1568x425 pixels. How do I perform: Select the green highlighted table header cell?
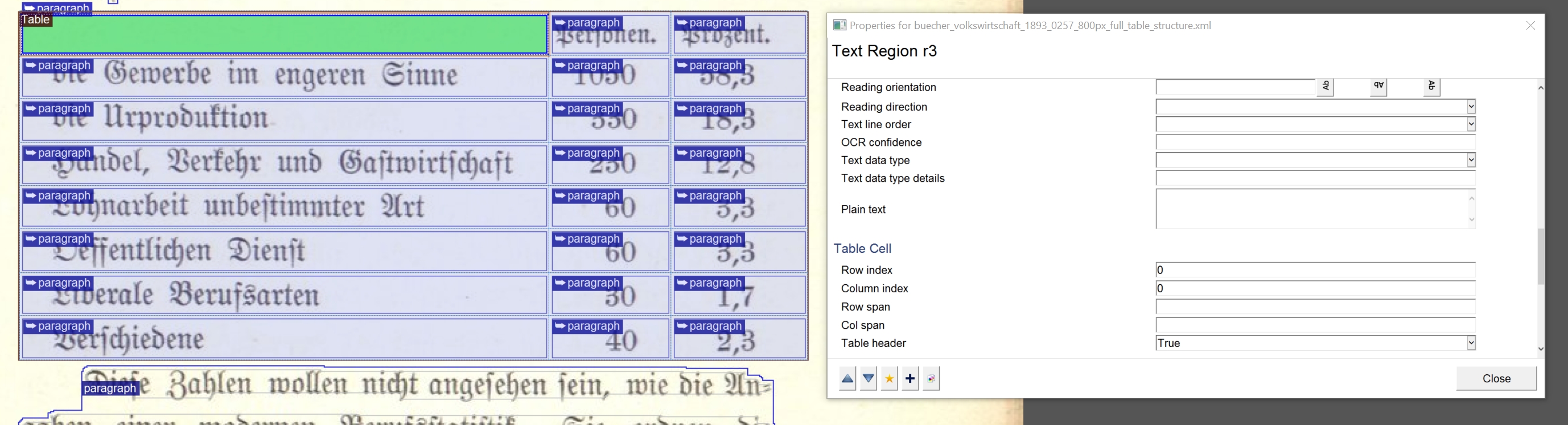[285, 35]
